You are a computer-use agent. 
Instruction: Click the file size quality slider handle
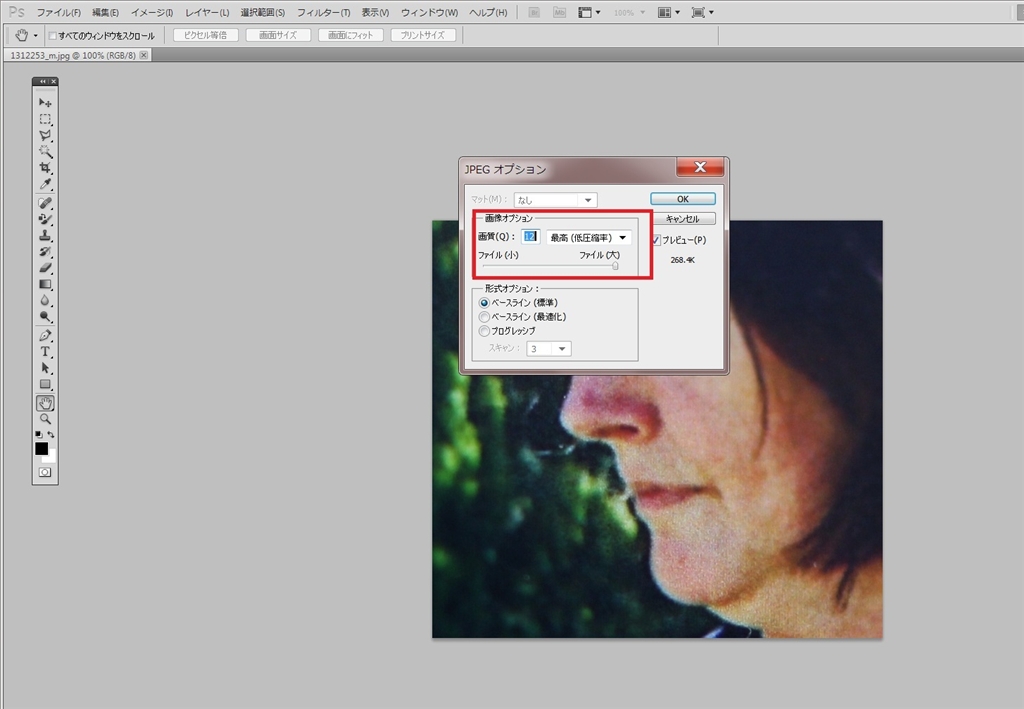click(615, 266)
